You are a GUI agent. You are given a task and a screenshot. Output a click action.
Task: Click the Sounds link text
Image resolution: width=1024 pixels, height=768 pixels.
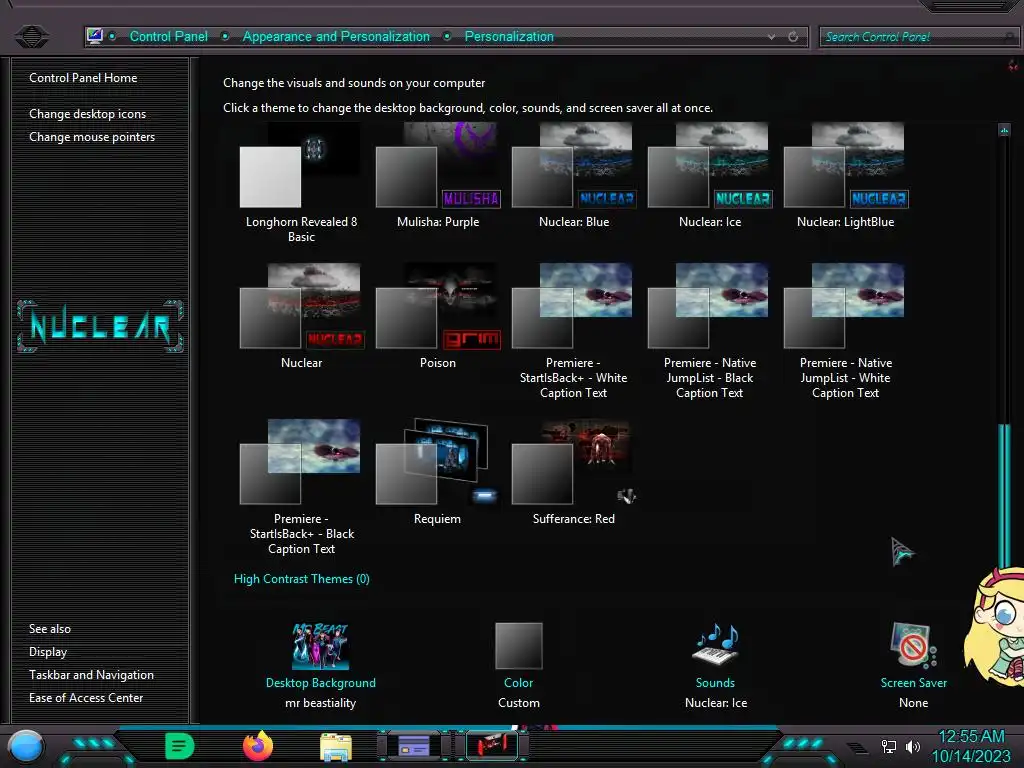(715, 682)
